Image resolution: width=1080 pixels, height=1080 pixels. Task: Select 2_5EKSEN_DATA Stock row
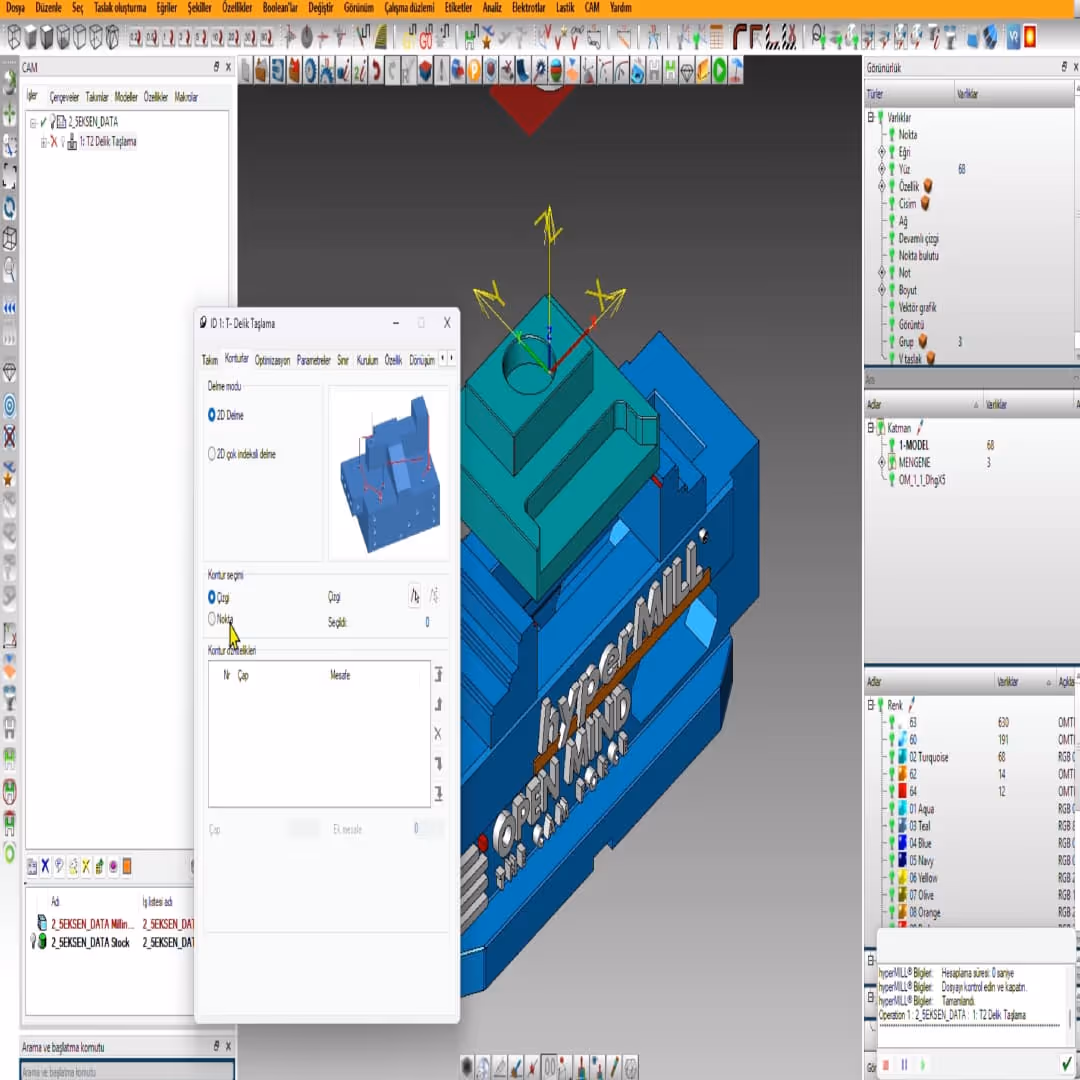[110, 942]
